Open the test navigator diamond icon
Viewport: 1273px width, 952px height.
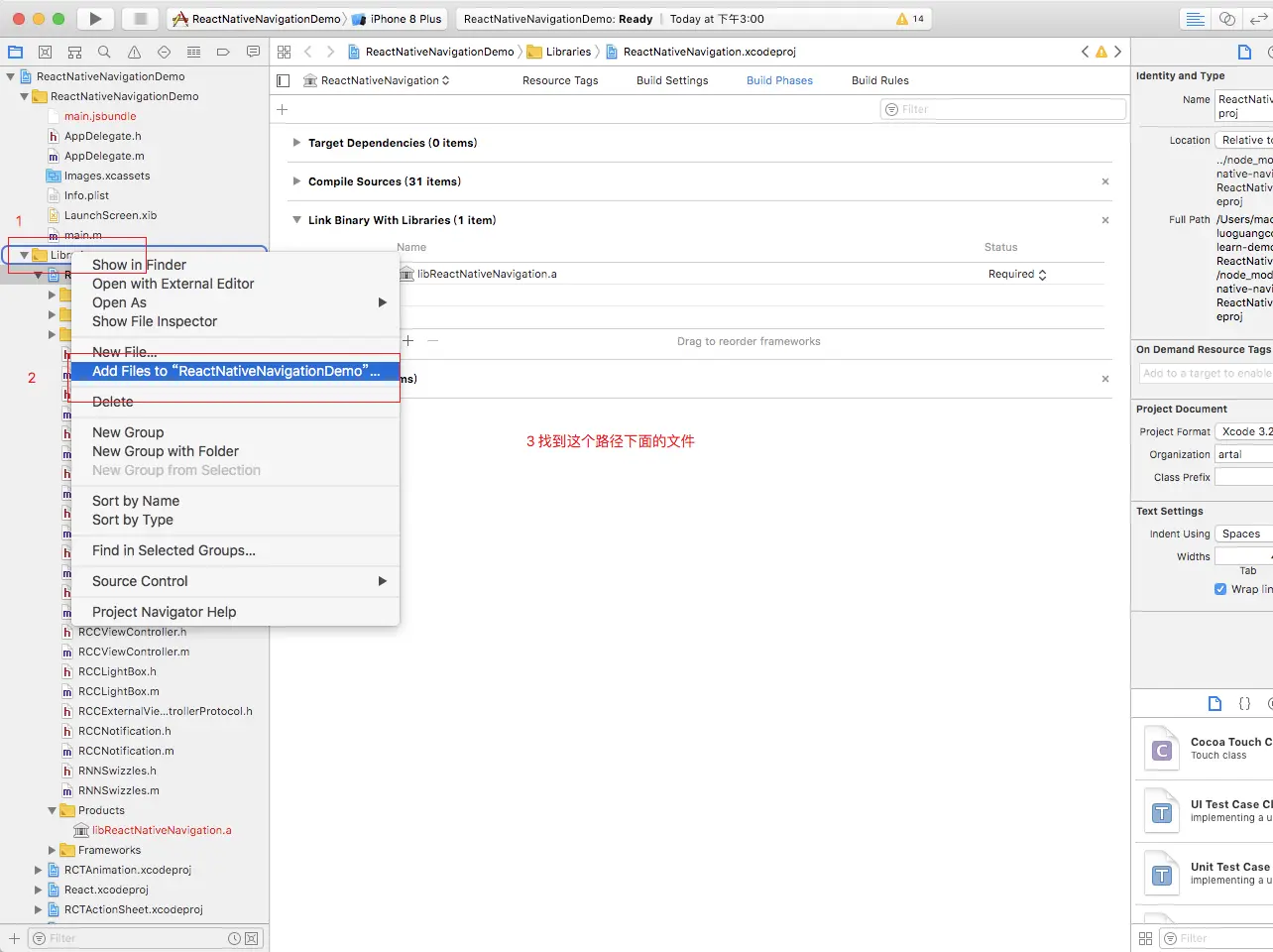(x=164, y=52)
